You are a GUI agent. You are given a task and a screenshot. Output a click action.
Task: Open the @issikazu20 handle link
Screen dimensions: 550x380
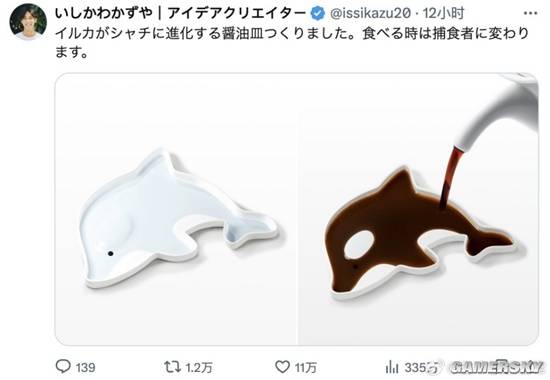[x=370, y=13]
